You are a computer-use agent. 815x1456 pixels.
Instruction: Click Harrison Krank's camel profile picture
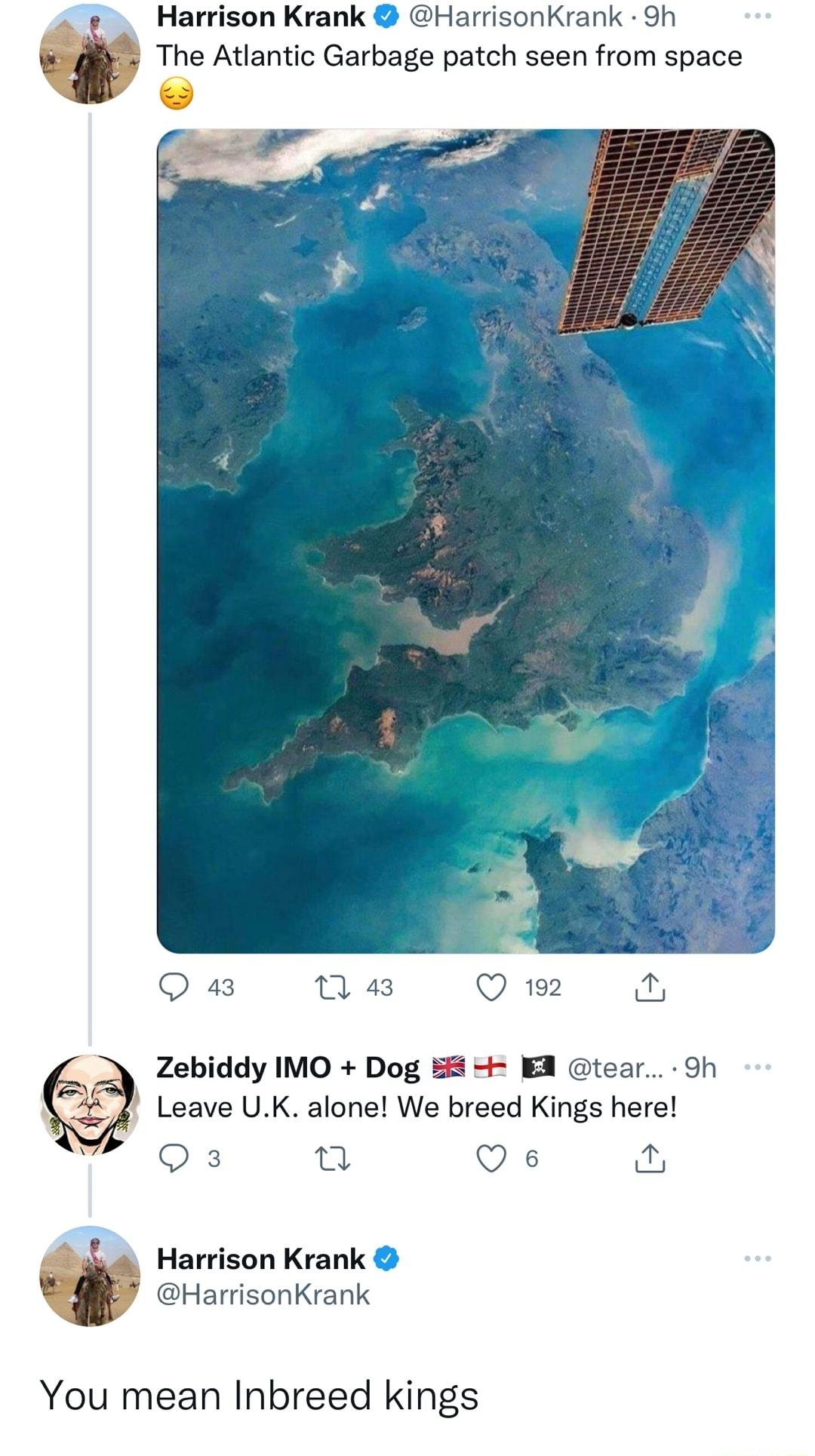click(x=91, y=53)
